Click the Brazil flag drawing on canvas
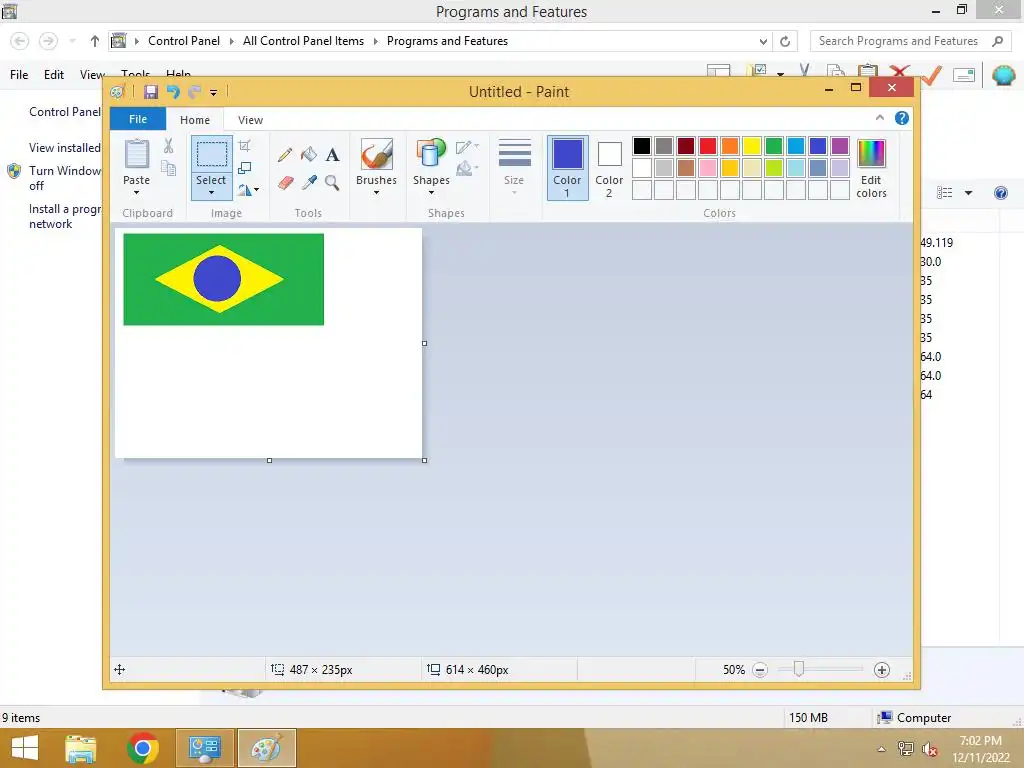 [x=223, y=280]
